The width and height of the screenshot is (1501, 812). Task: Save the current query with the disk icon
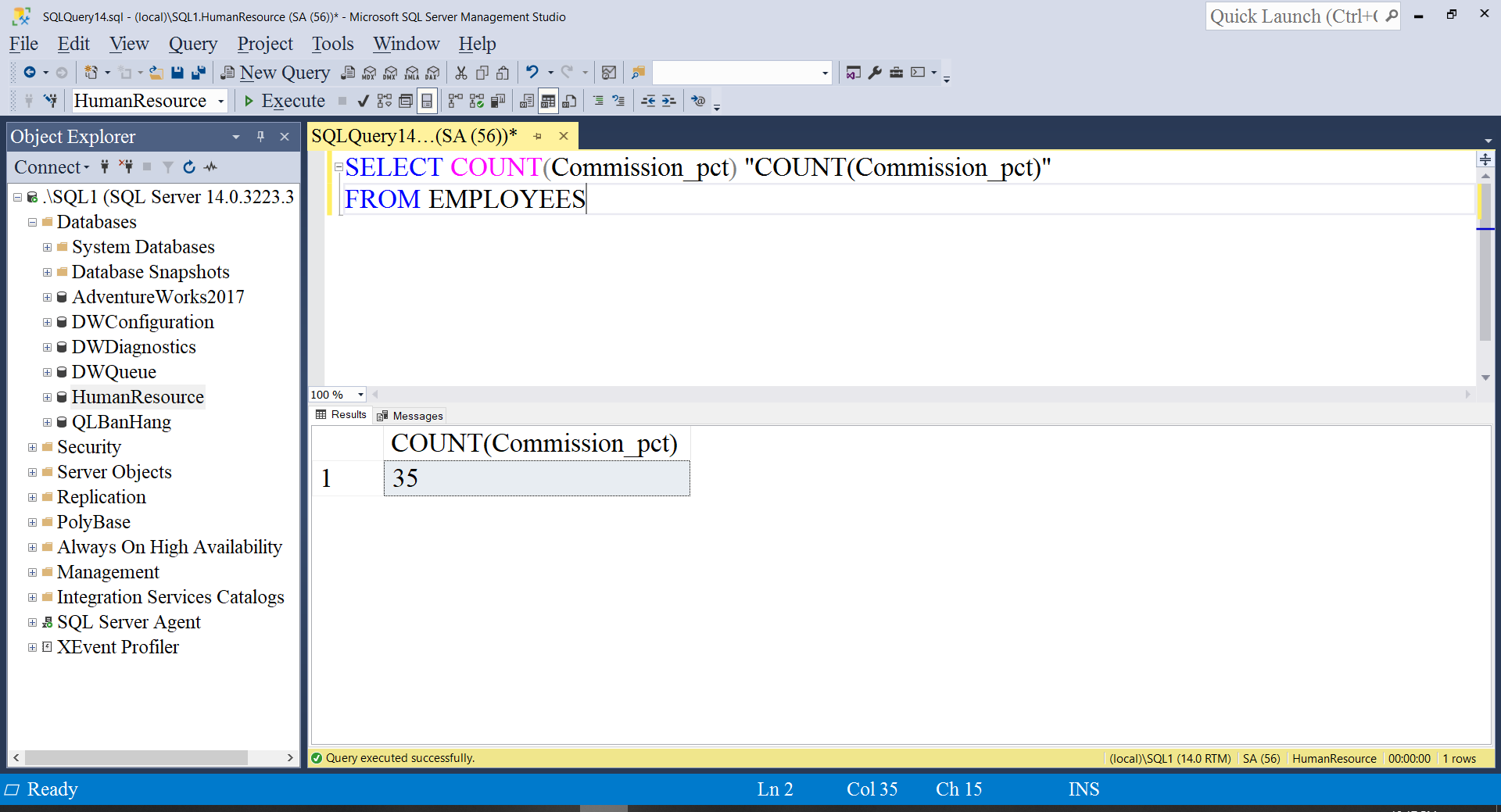point(177,73)
